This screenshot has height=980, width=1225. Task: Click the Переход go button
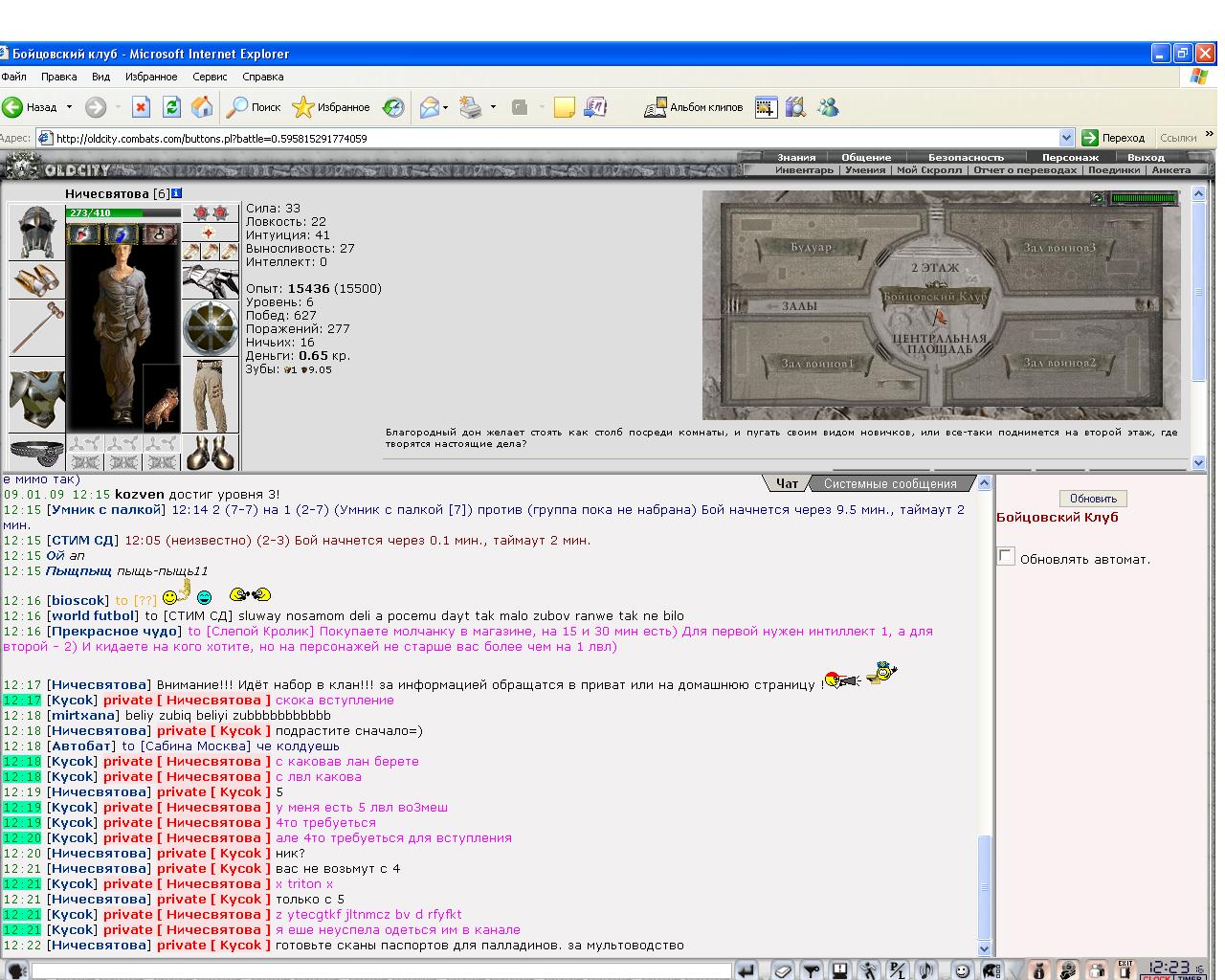(1113, 138)
